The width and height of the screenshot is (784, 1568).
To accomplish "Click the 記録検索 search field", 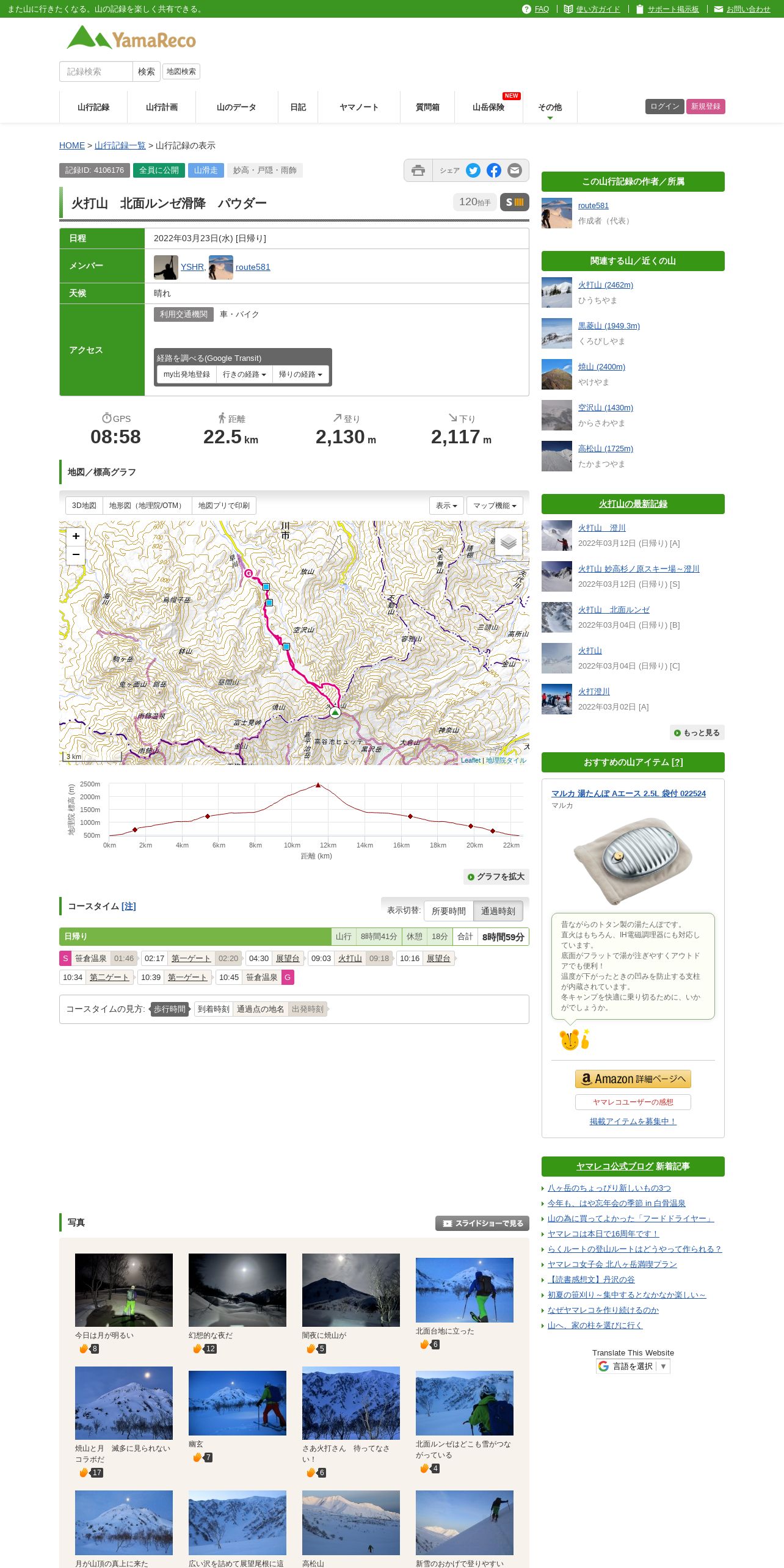I will tap(96, 71).
